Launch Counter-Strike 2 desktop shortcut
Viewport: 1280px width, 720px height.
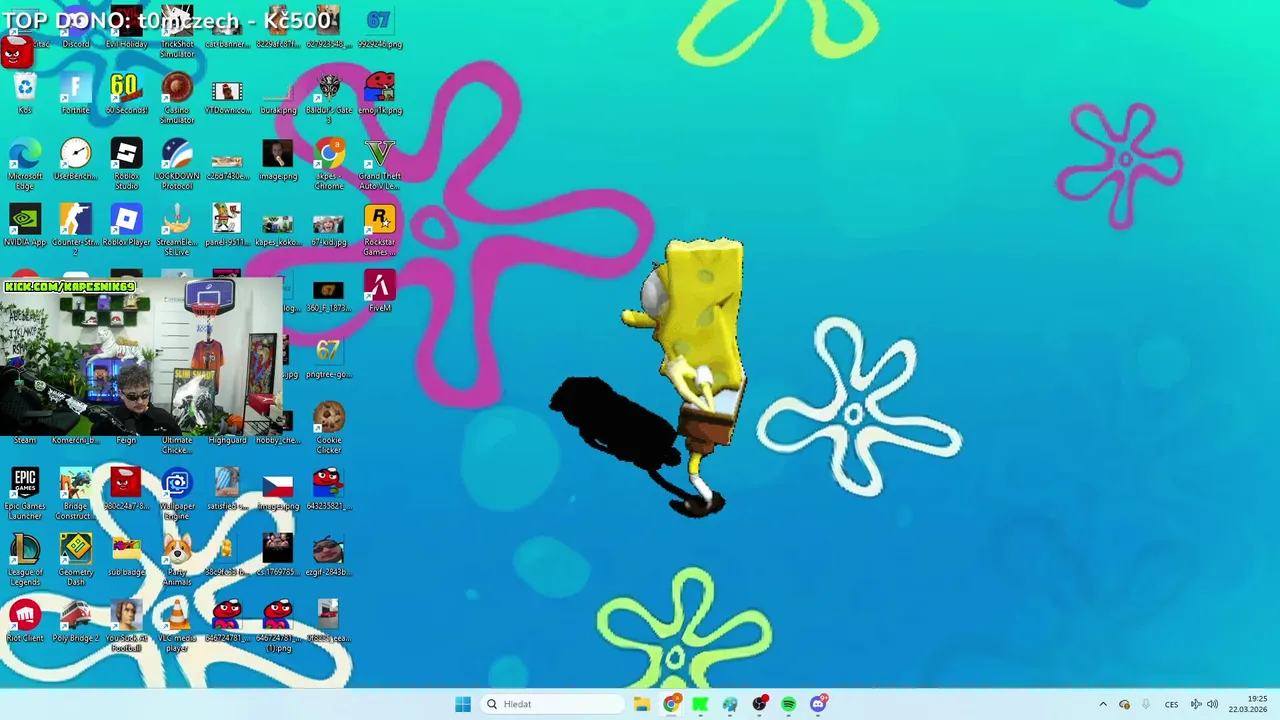pyautogui.click(x=76, y=231)
